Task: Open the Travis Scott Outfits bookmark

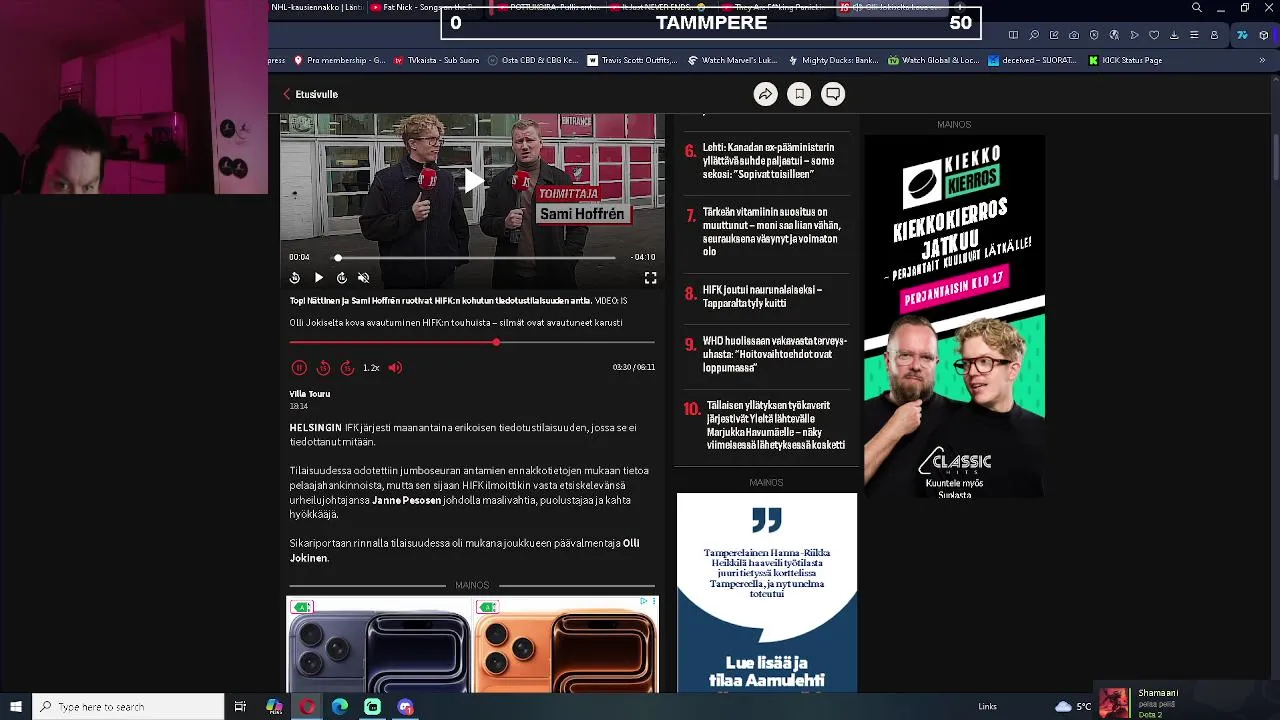Action: pos(632,60)
